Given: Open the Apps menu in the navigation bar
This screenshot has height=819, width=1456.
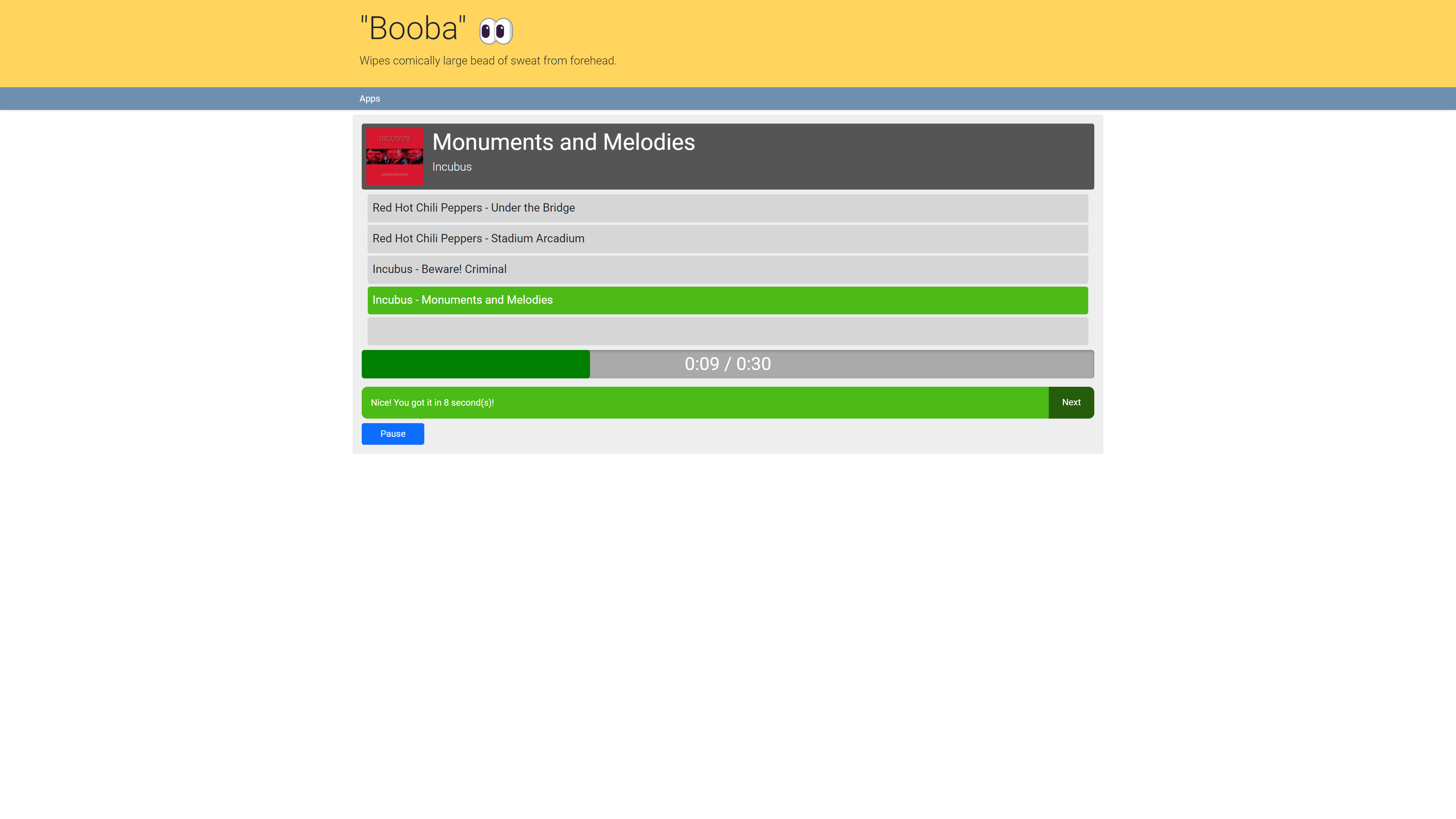Looking at the screenshot, I should tap(370, 98).
